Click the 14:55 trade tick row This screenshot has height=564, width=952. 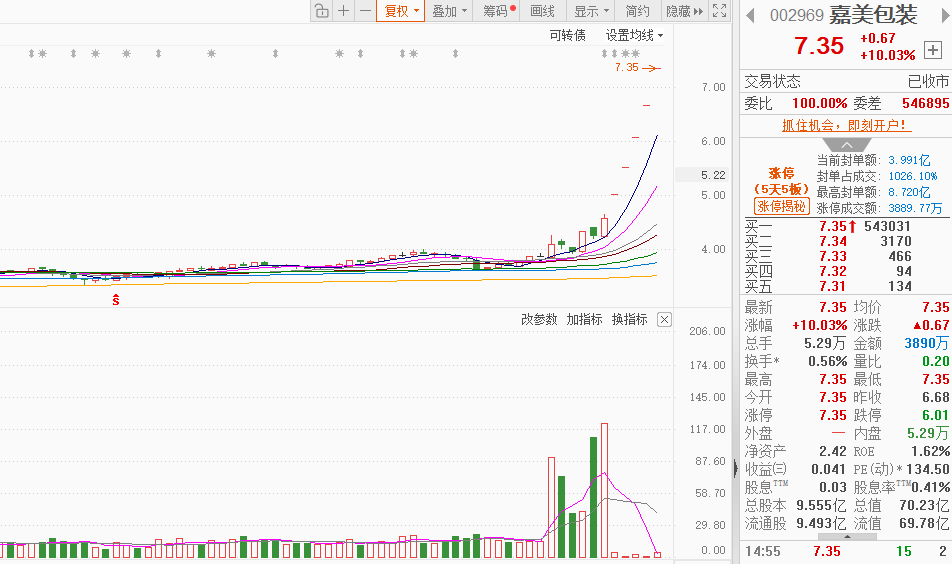pyautogui.click(x=846, y=551)
